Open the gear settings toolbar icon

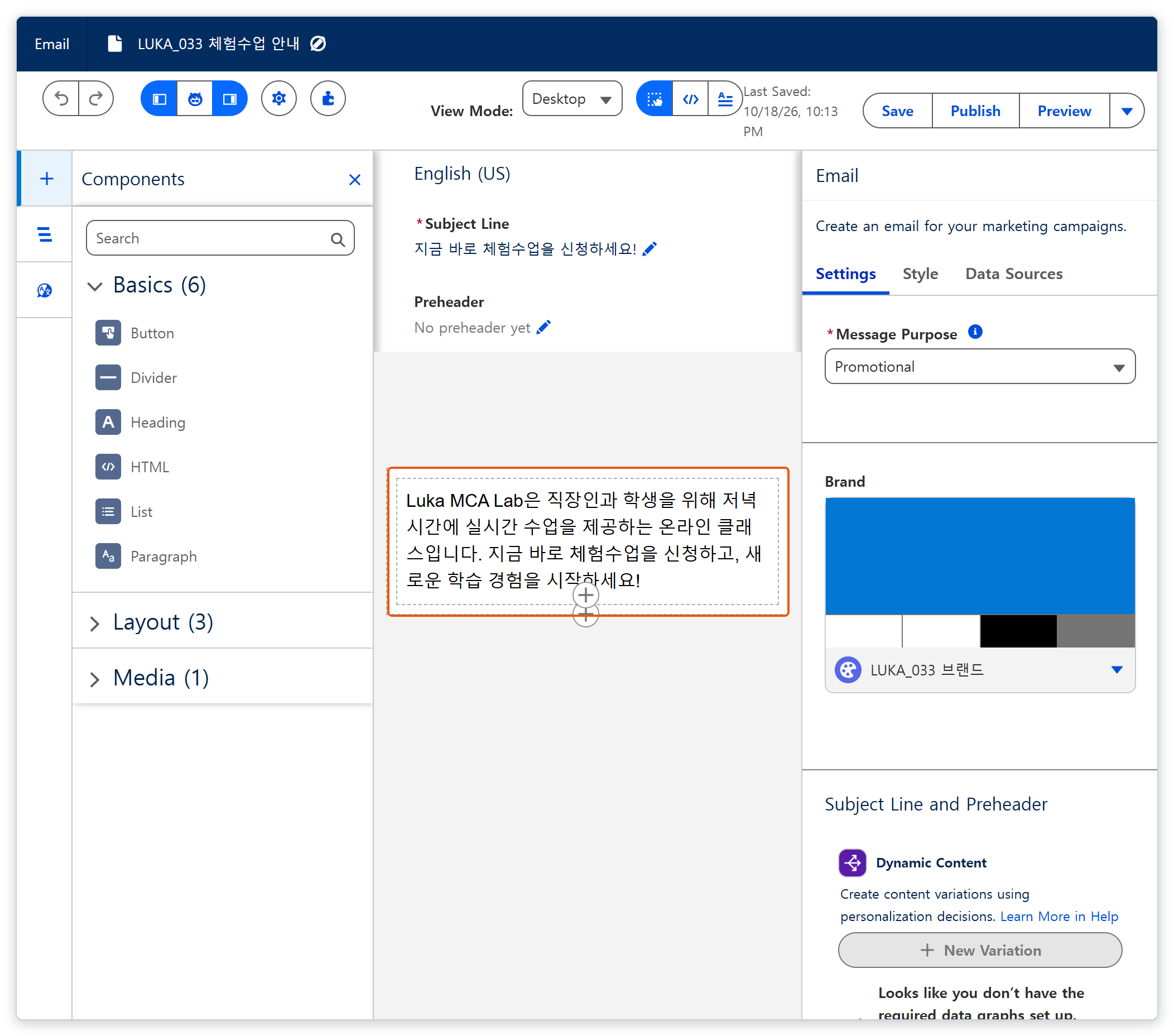pos(278,99)
